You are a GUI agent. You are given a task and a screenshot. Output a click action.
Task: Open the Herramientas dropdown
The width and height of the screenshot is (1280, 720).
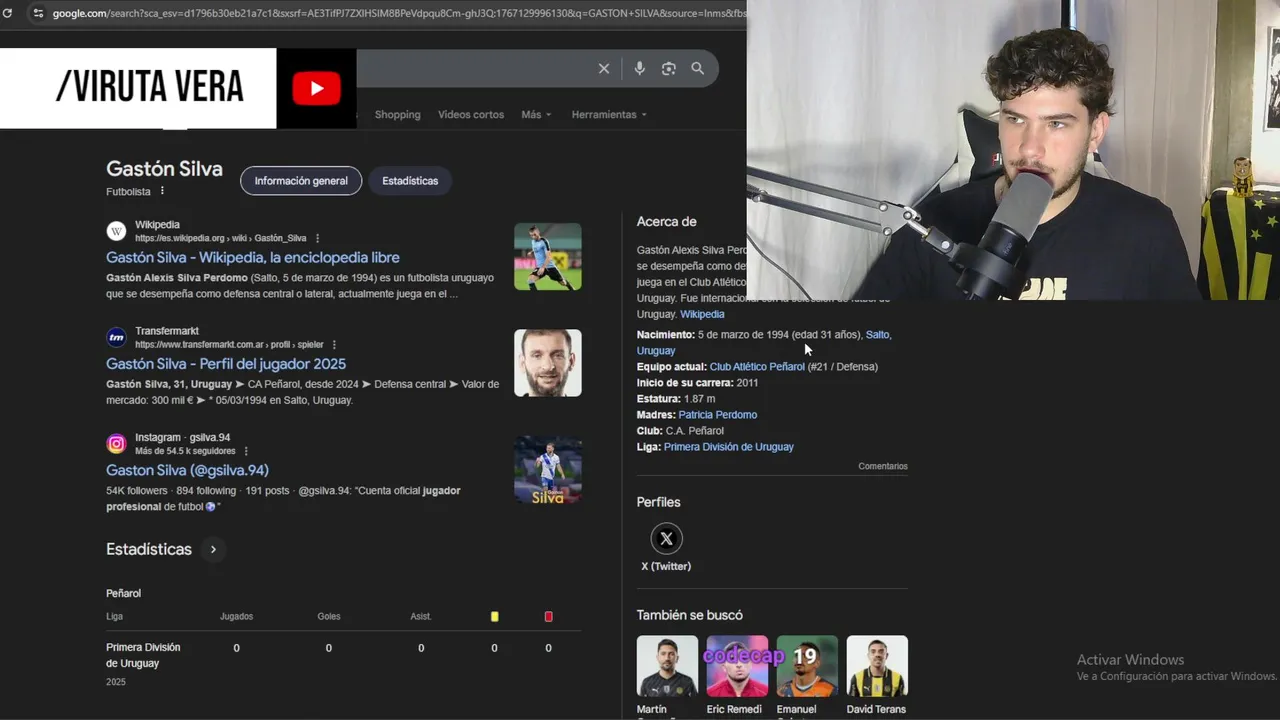609,114
